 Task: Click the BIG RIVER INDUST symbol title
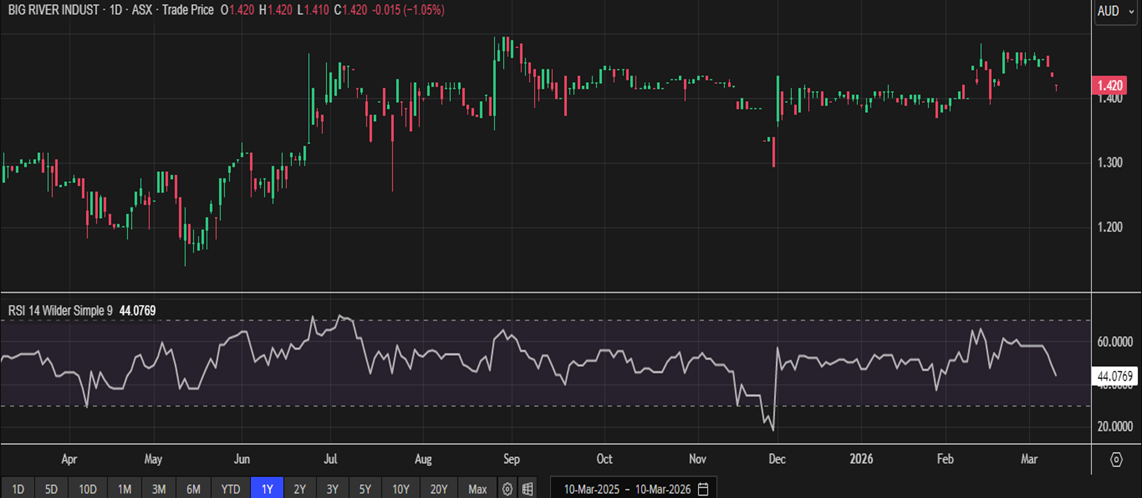51,10
